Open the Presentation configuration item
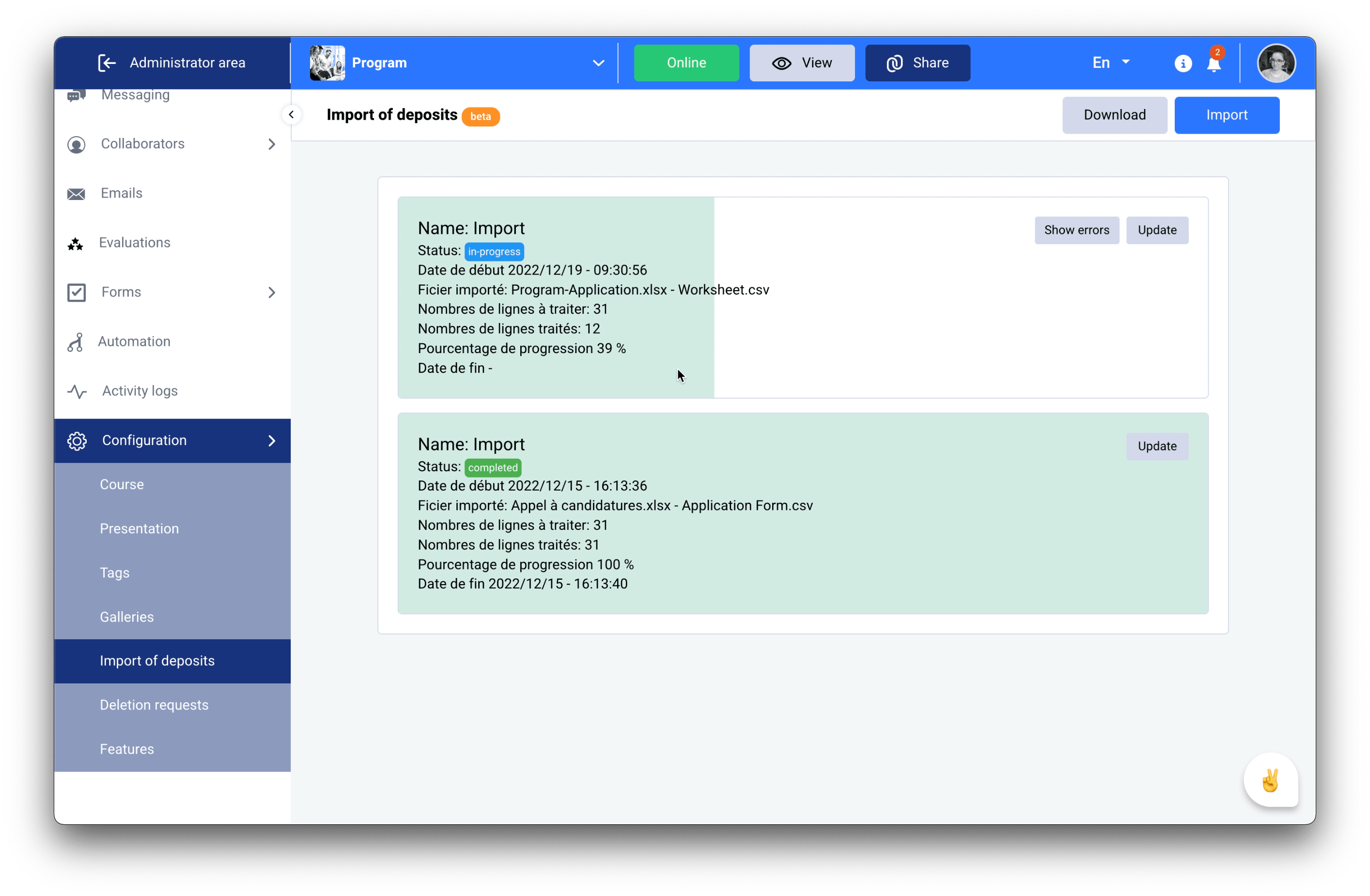 tap(172, 529)
